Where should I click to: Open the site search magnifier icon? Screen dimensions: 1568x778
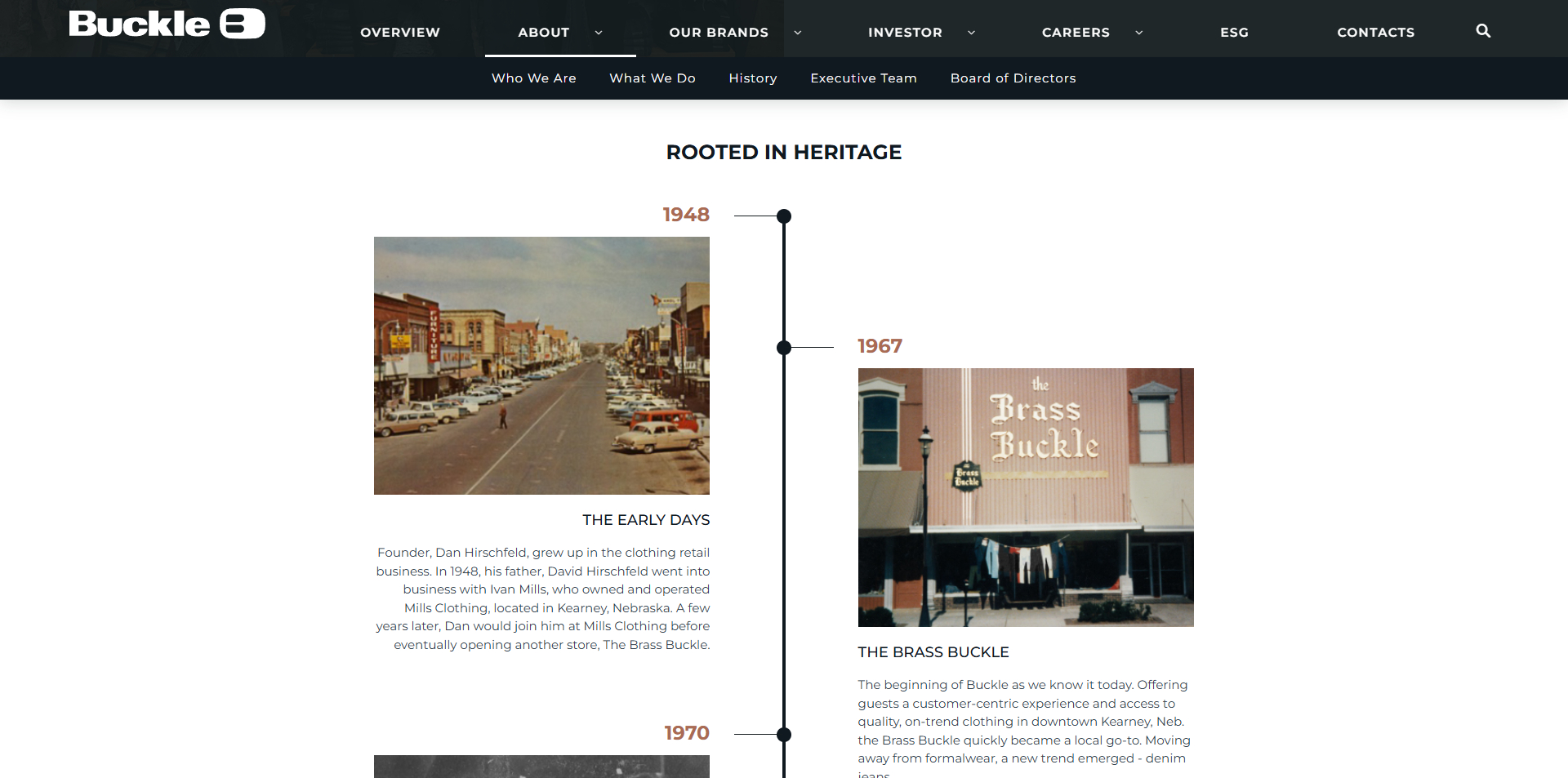pyautogui.click(x=1483, y=31)
